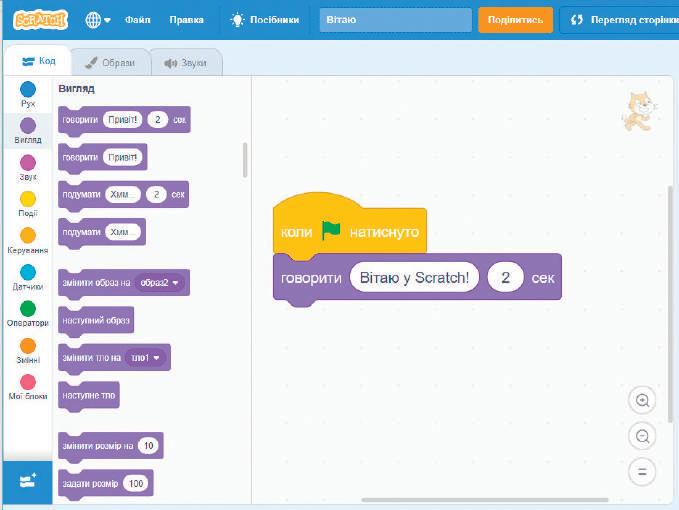Click the Scratch logo
Image resolution: width=679 pixels, height=510 pixels.
(40, 19)
